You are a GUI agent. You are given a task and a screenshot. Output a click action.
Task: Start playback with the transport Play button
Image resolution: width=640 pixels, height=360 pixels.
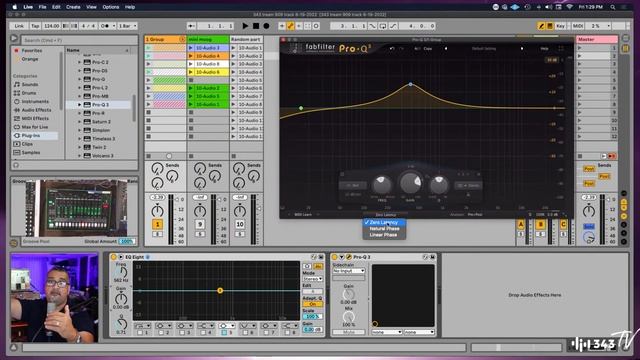click(x=245, y=26)
